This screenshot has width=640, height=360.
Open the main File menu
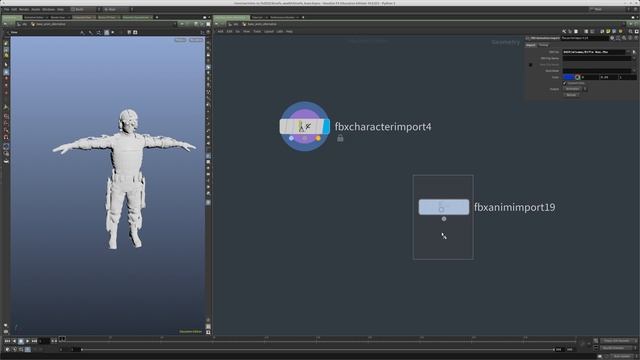(x=6, y=9)
